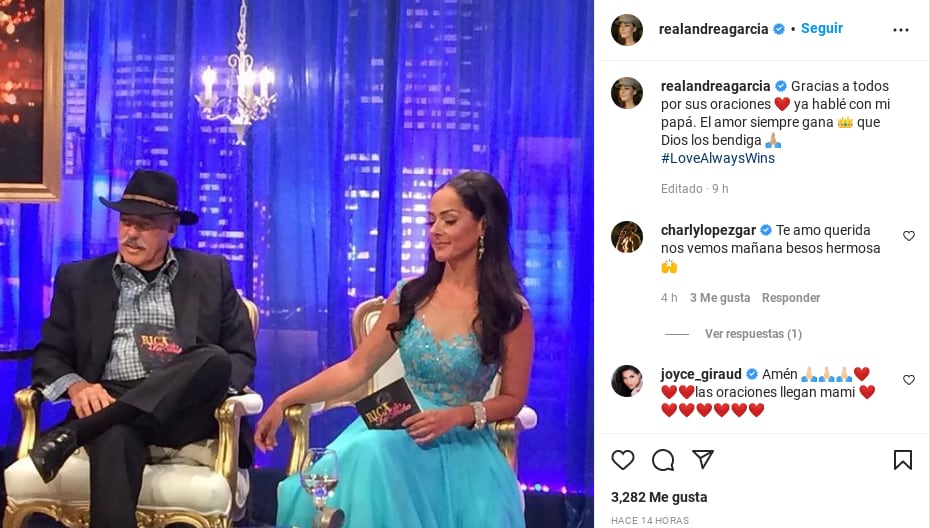Like joyce_giraud's comment heart

click(909, 380)
